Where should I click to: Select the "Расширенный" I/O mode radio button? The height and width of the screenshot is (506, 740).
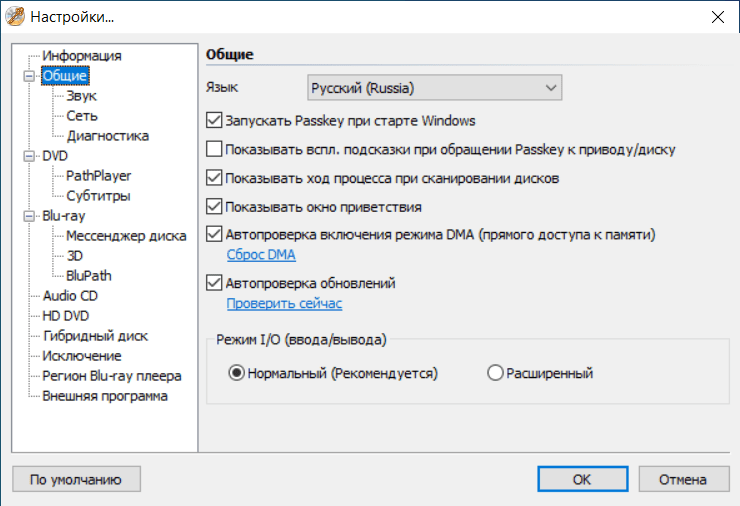tap(494, 374)
